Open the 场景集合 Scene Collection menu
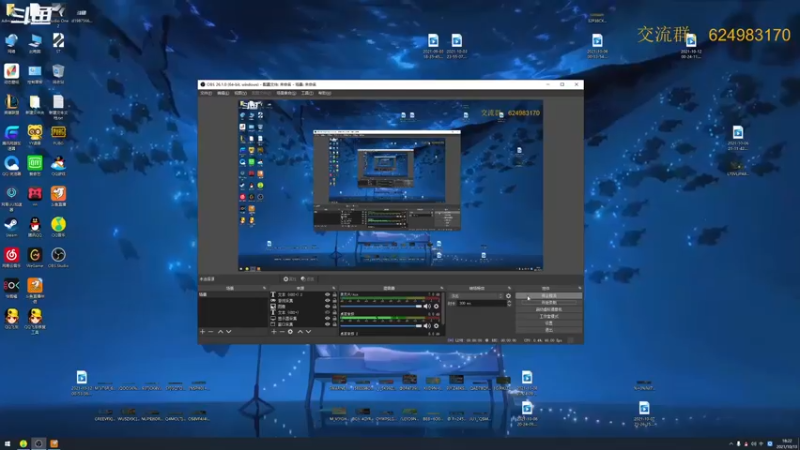 (286, 93)
